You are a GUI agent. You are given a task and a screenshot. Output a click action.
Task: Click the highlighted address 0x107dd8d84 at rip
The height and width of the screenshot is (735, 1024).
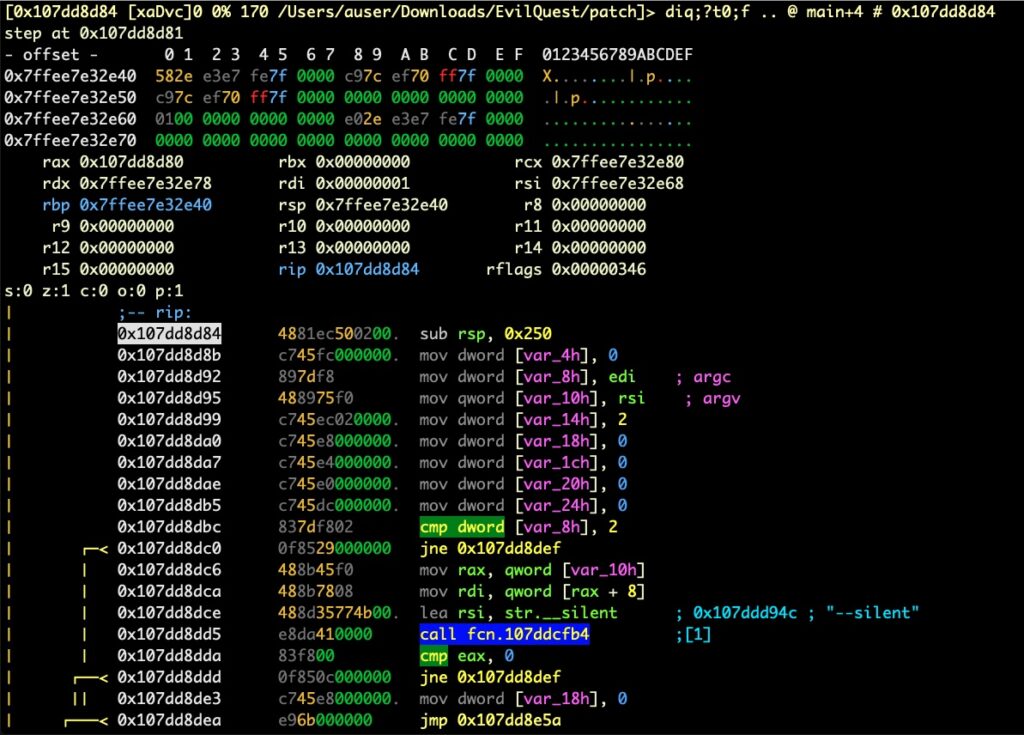point(169,332)
